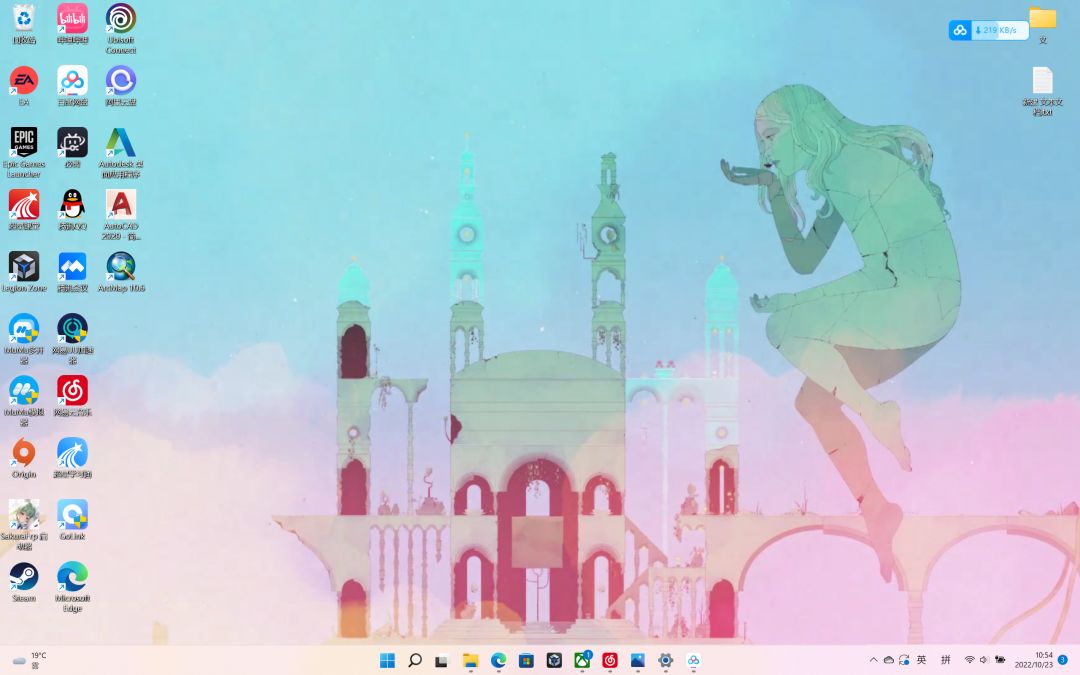Open File Explorer from the taskbar

(470, 661)
